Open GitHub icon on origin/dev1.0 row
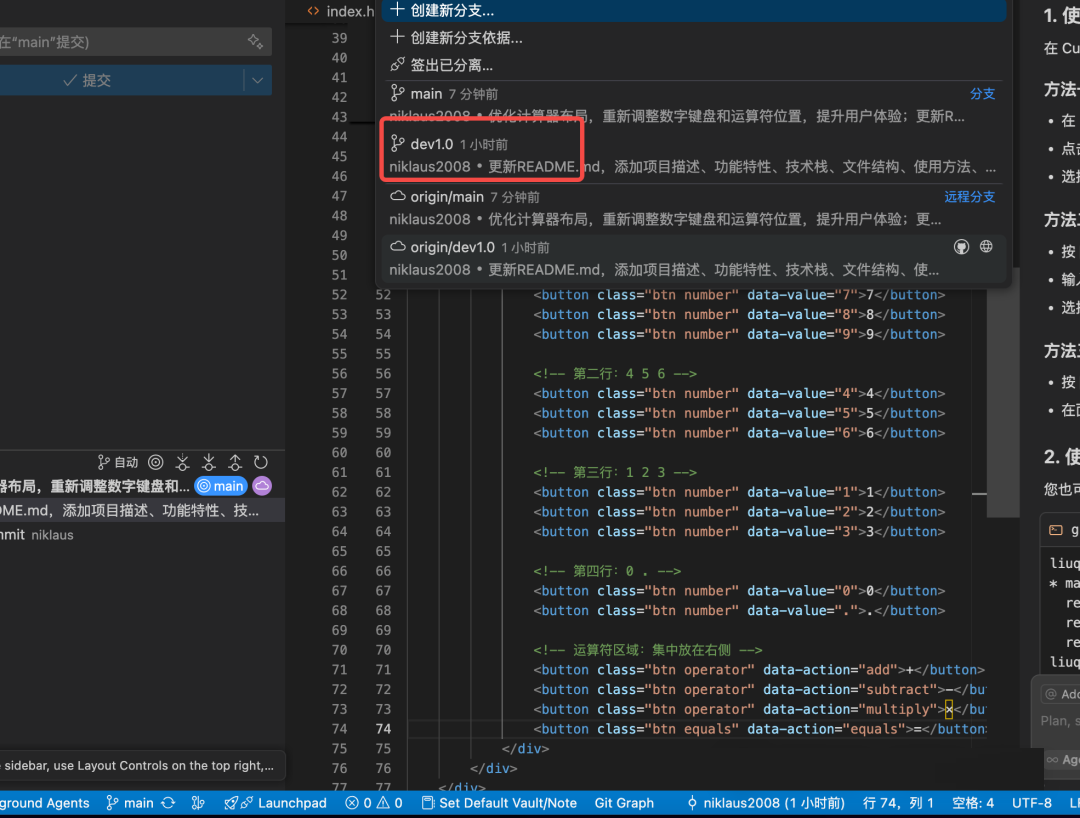This screenshot has height=818, width=1080. (961, 247)
